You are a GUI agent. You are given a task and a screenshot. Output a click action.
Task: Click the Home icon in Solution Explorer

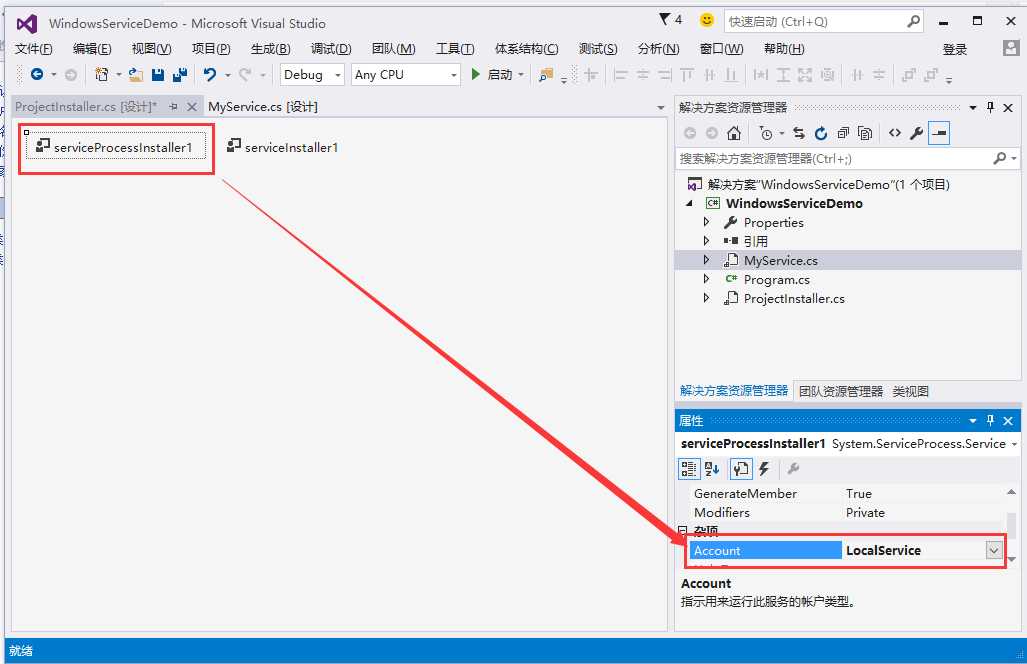point(734,134)
